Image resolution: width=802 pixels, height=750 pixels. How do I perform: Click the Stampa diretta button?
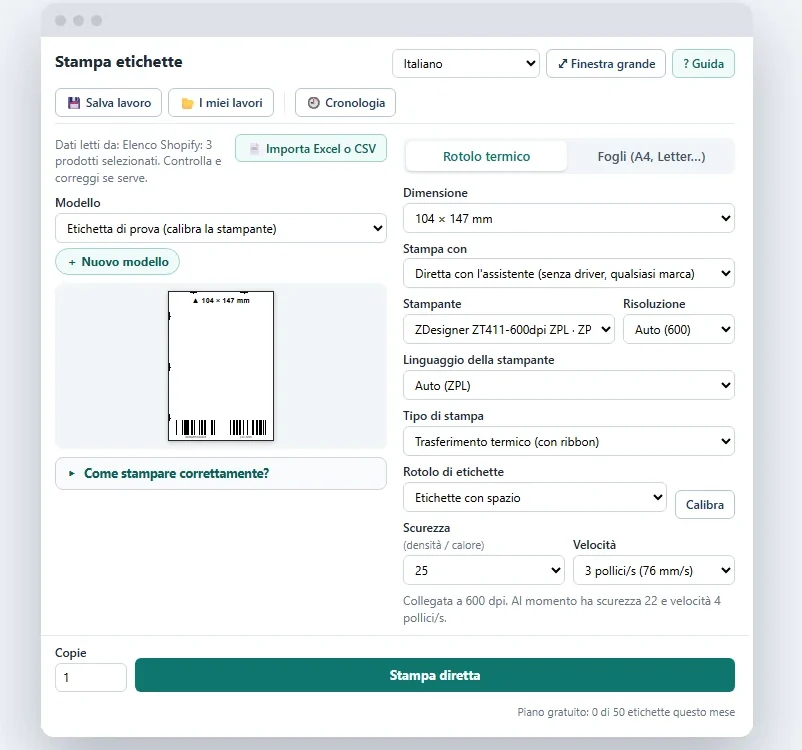435,675
